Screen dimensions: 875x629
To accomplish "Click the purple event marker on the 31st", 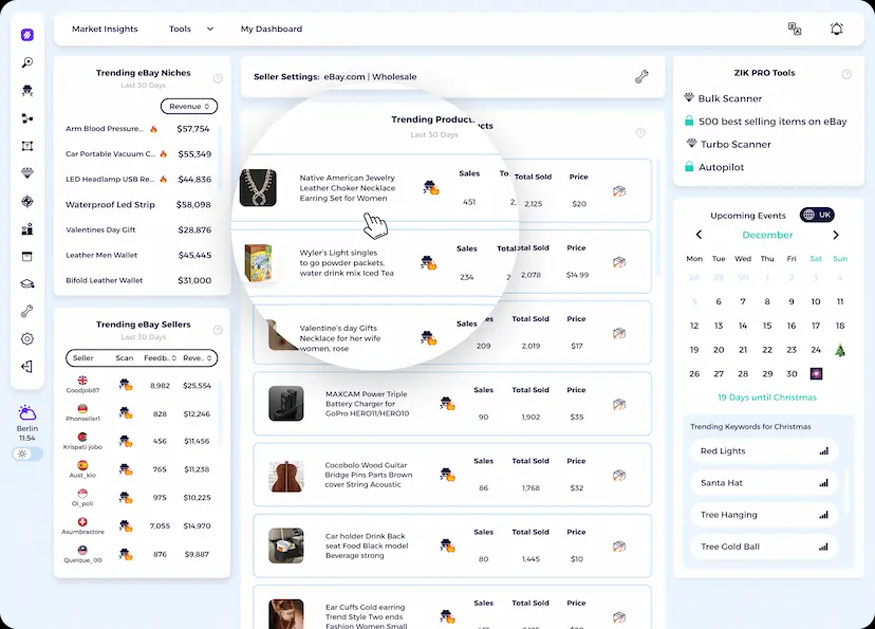I will 816,373.
